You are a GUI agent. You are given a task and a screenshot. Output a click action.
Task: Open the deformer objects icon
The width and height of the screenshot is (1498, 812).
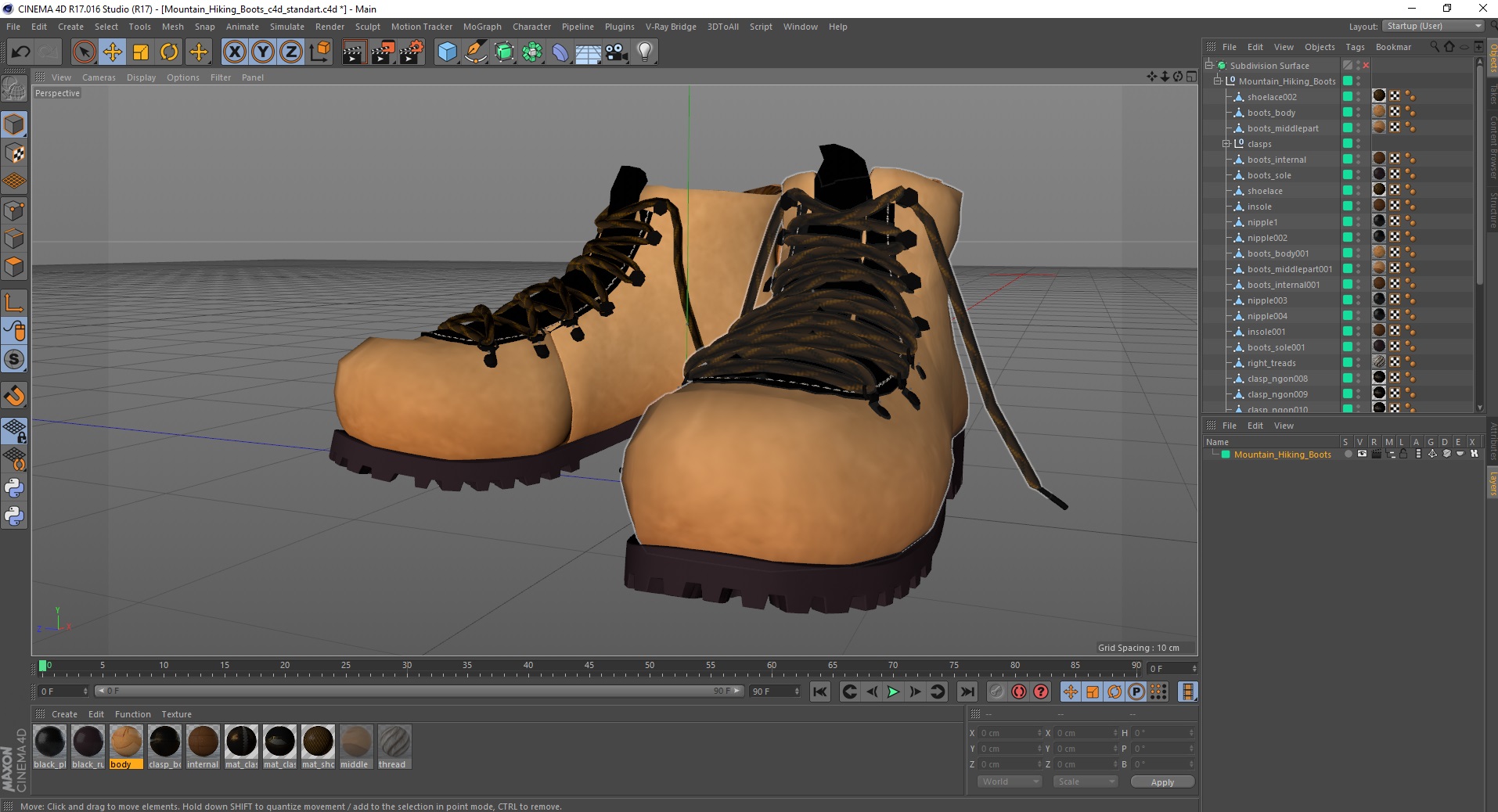tap(561, 52)
